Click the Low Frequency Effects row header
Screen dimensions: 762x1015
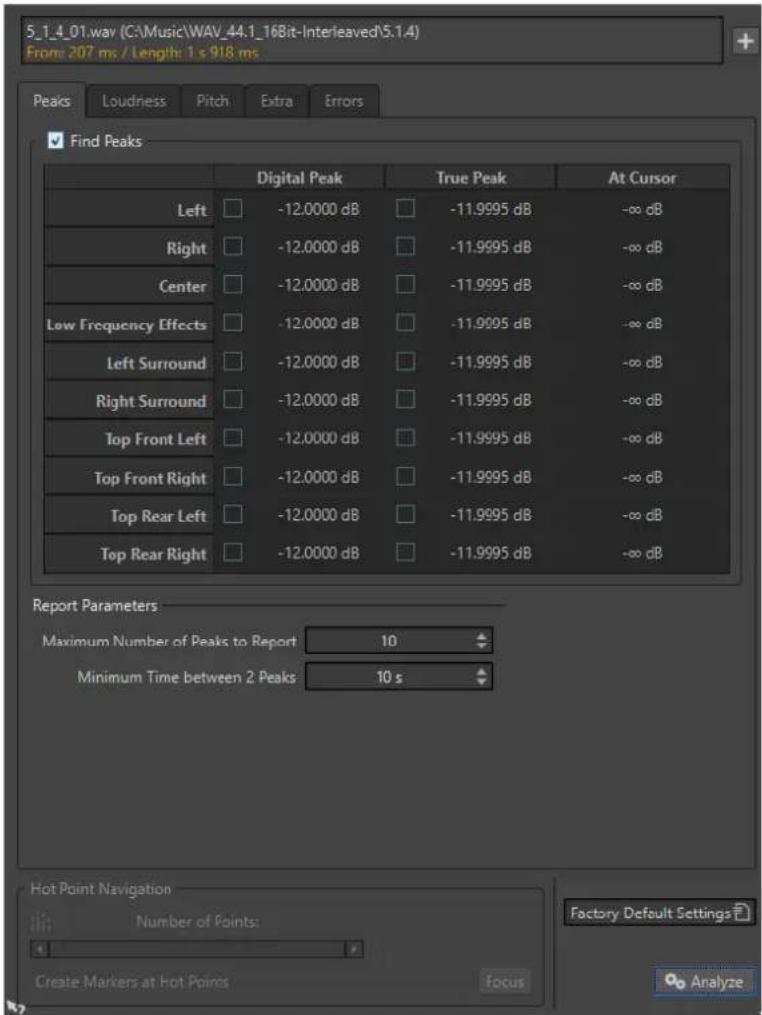(129, 324)
